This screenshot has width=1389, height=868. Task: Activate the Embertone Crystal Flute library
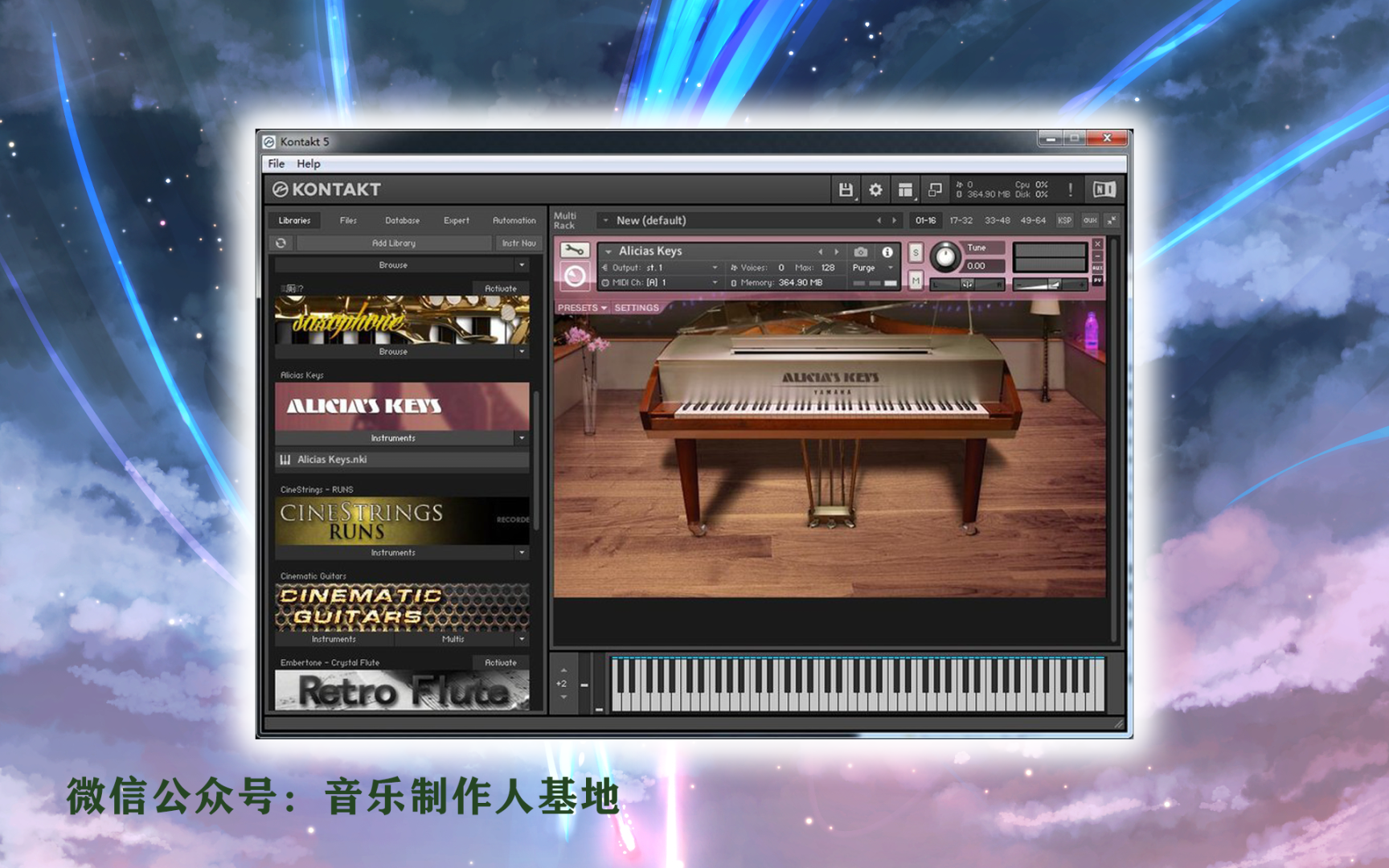tap(501, 663)
